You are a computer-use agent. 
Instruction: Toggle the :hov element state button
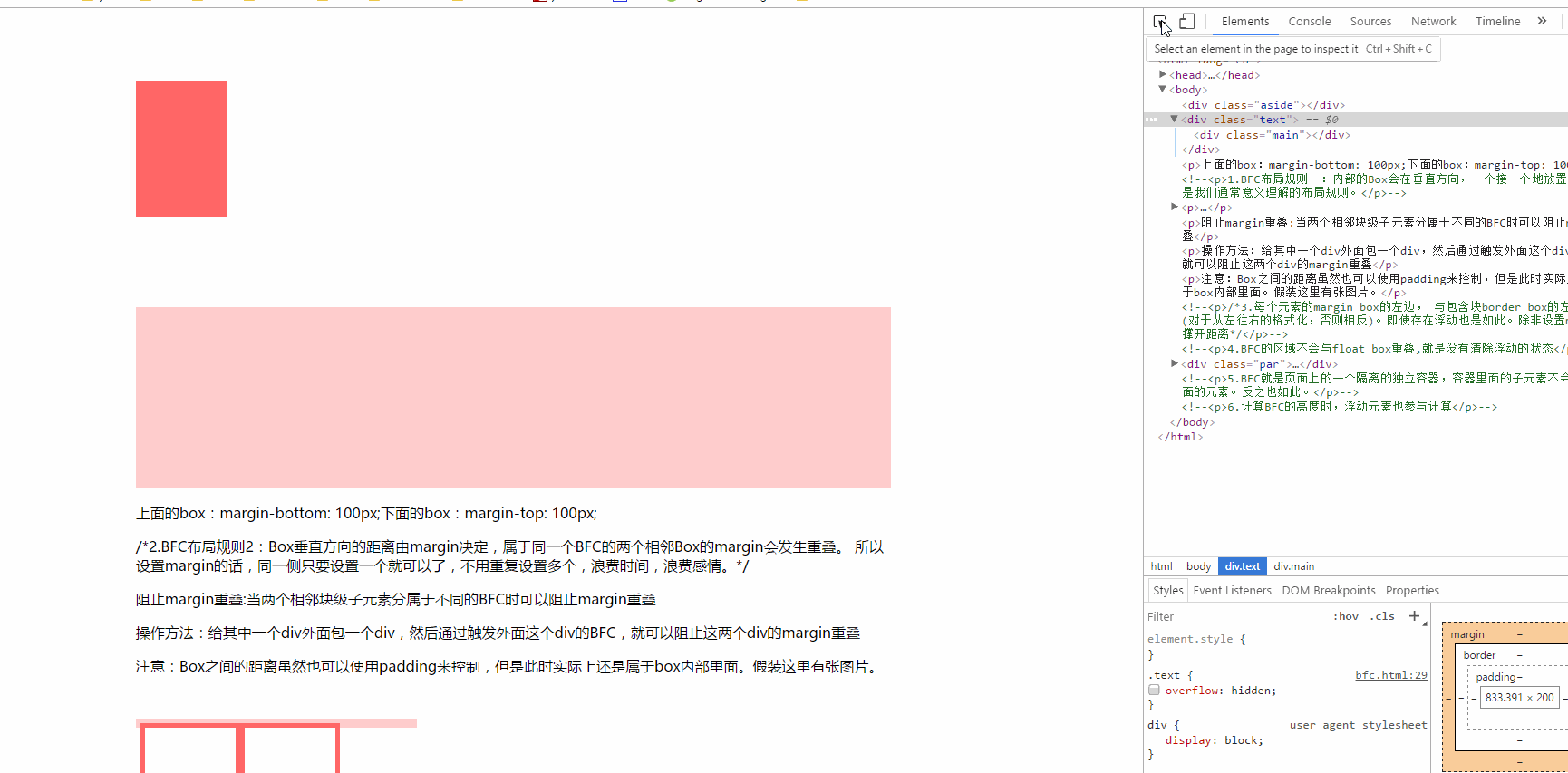pos(1345,616)
